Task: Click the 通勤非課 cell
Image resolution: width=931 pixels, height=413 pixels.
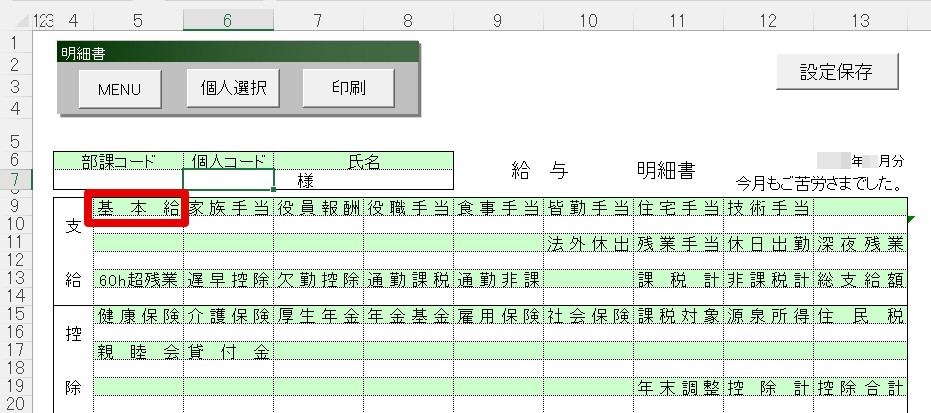Action: [498, 279]
